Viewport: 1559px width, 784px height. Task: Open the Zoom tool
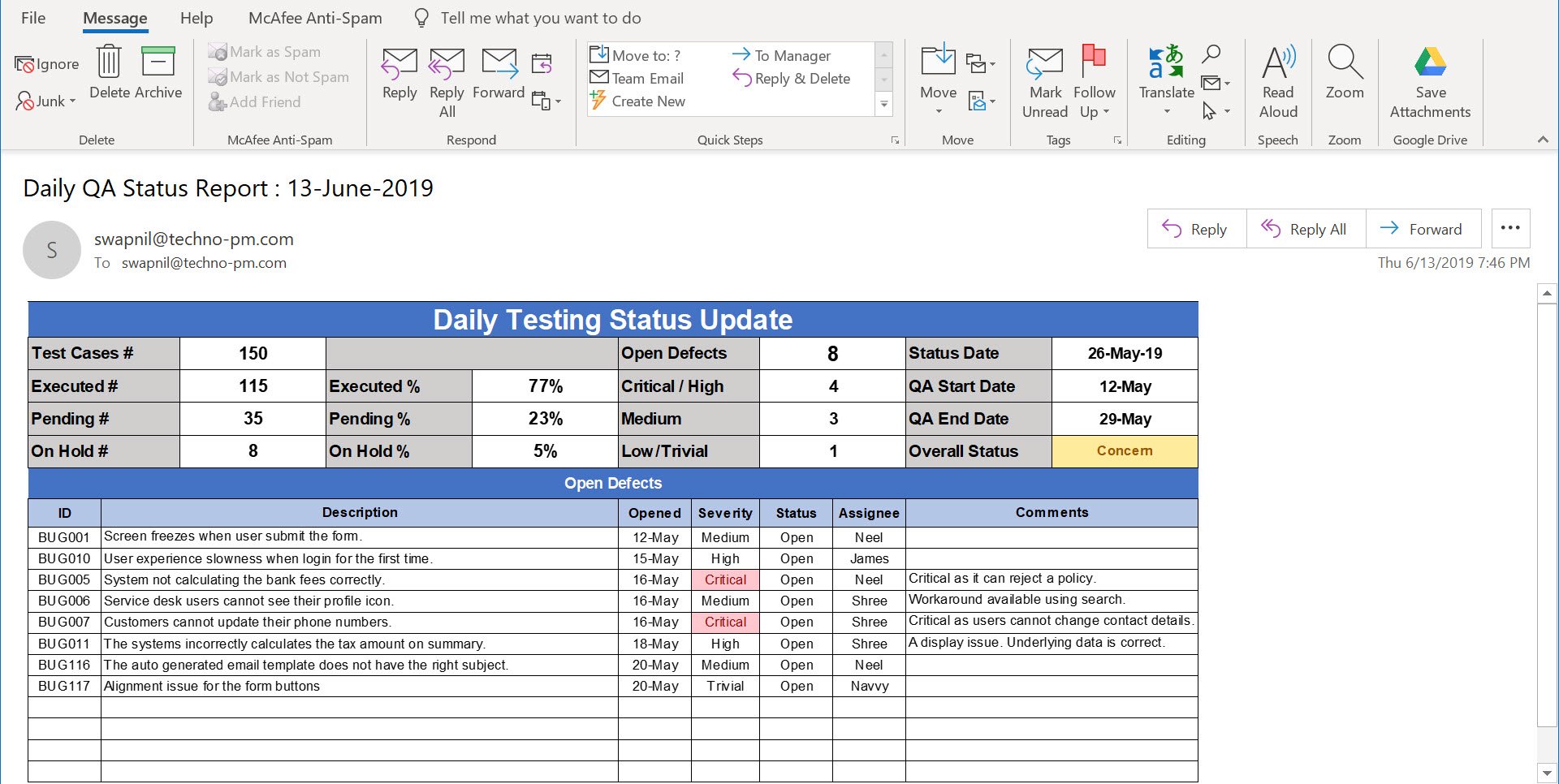click(x=1344, y=79)
